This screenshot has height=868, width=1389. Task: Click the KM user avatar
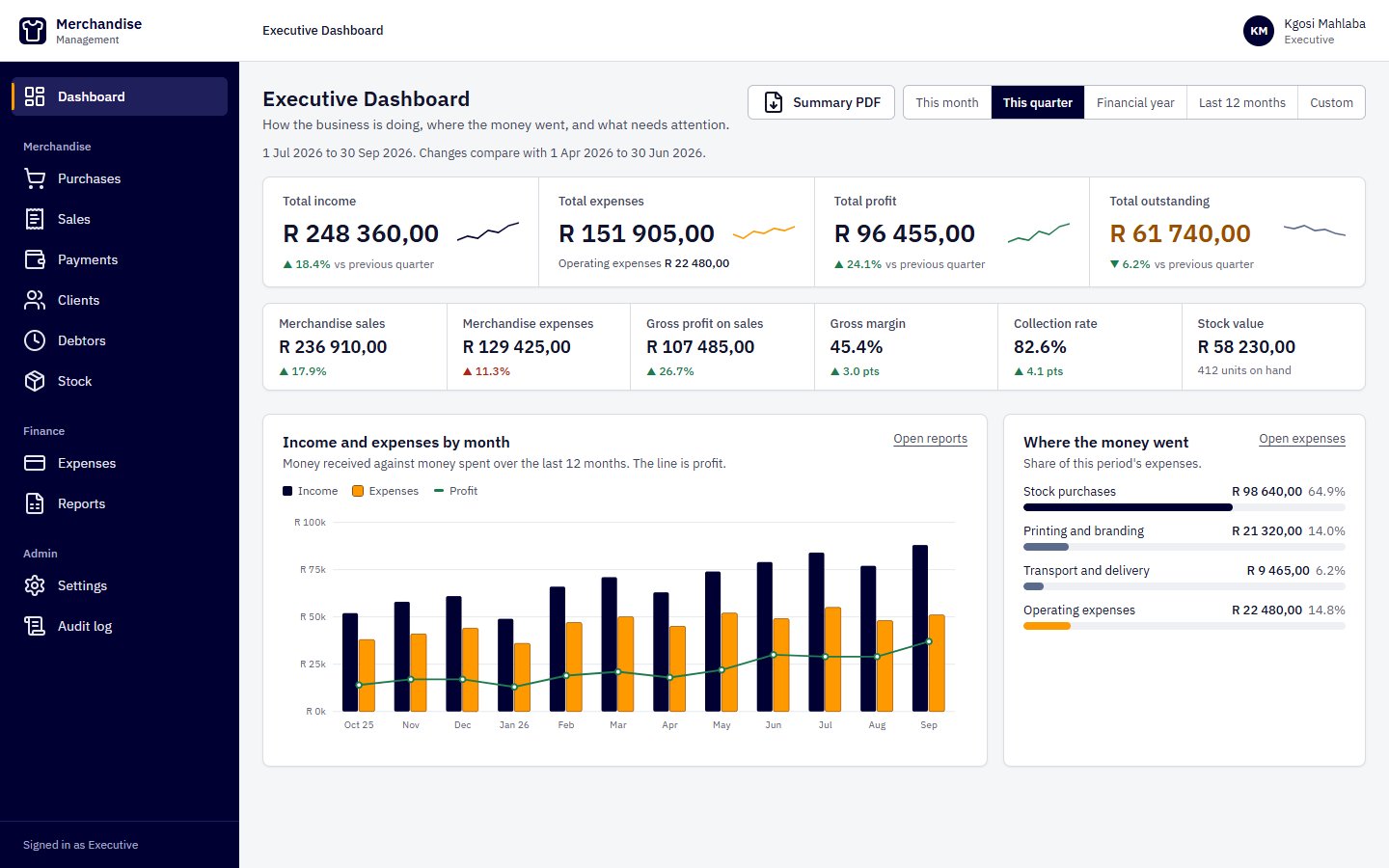[x=1259, y=31]
